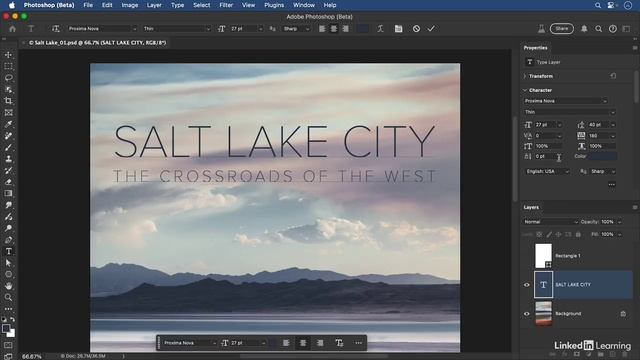Collapse the Character section

pyautogui.click(x=525, y=90)
